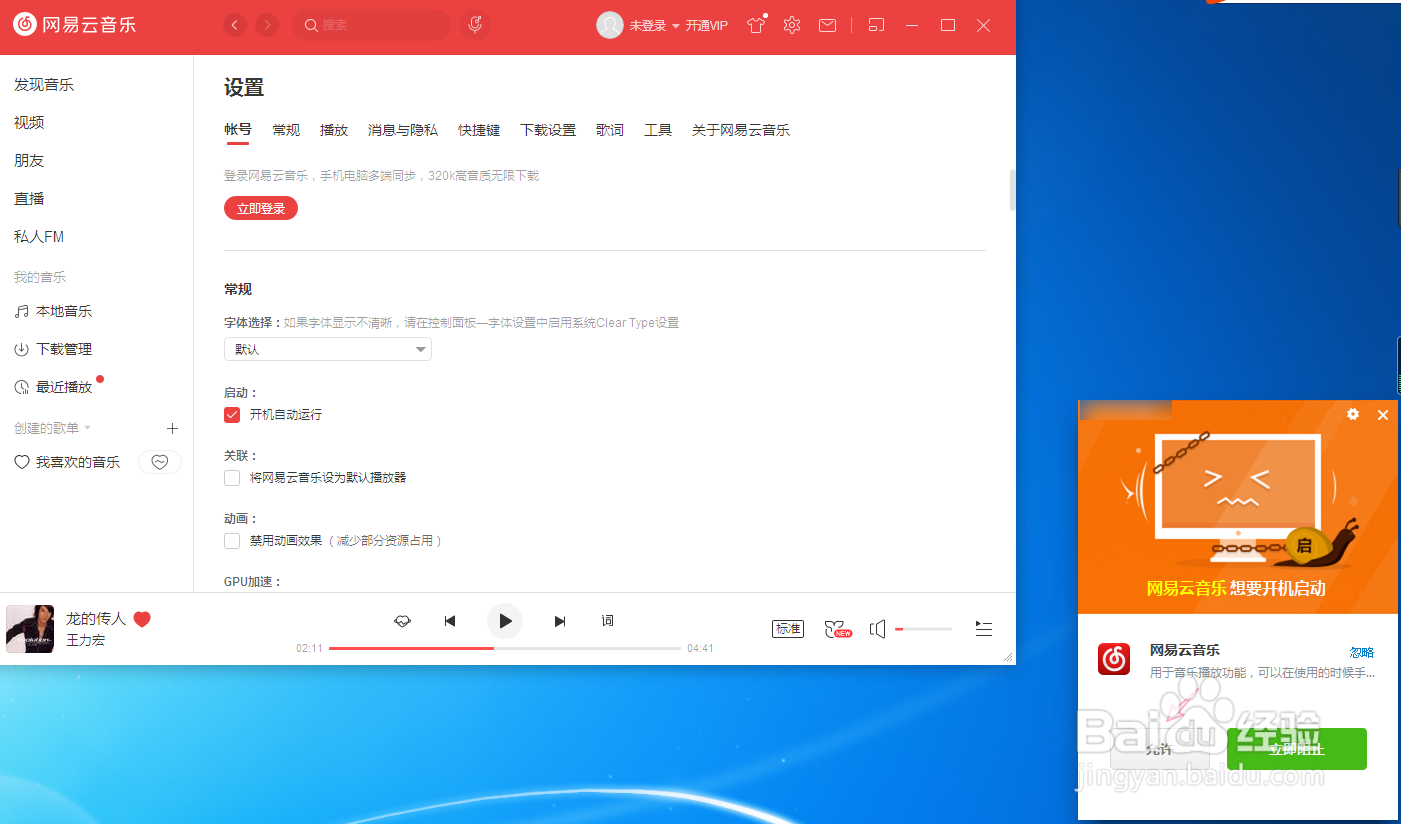Click the volume slider
1401x824 pixels.
[x=923, y=629]
